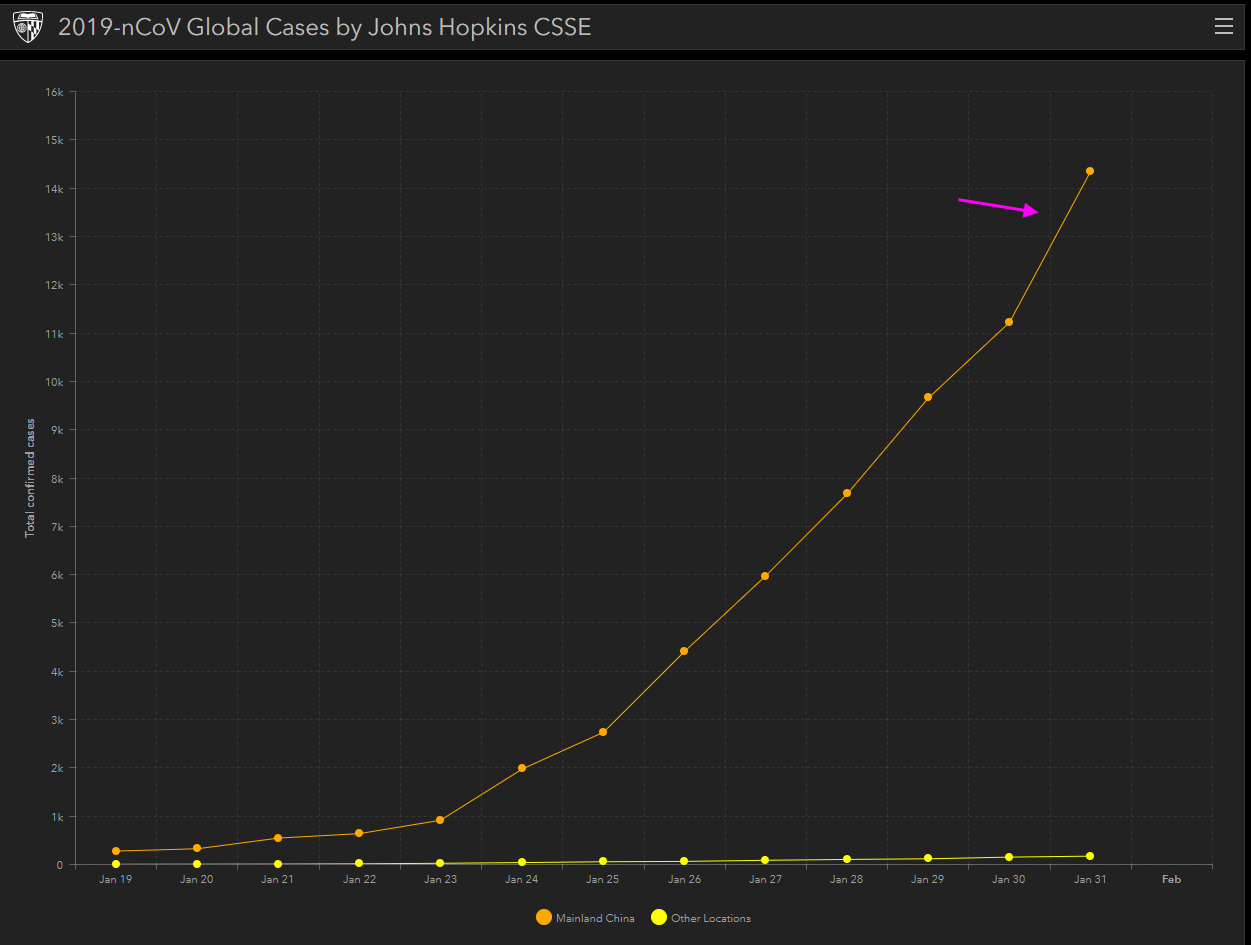Click the Feb label on the x-axis
Image resolution: width=1251 pixels, height=945 pixels.
coord(1171,880)
